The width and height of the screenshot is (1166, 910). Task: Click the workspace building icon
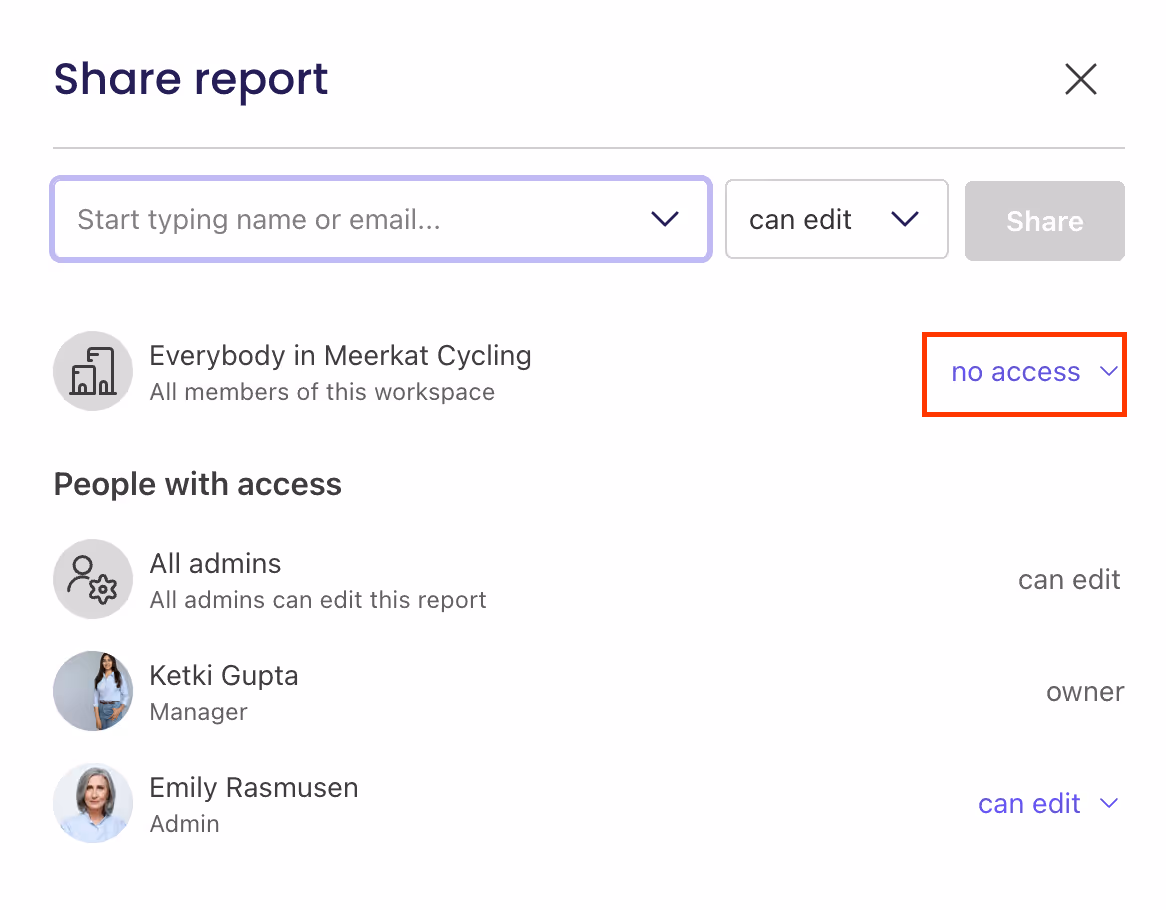[x=93, y=371]
